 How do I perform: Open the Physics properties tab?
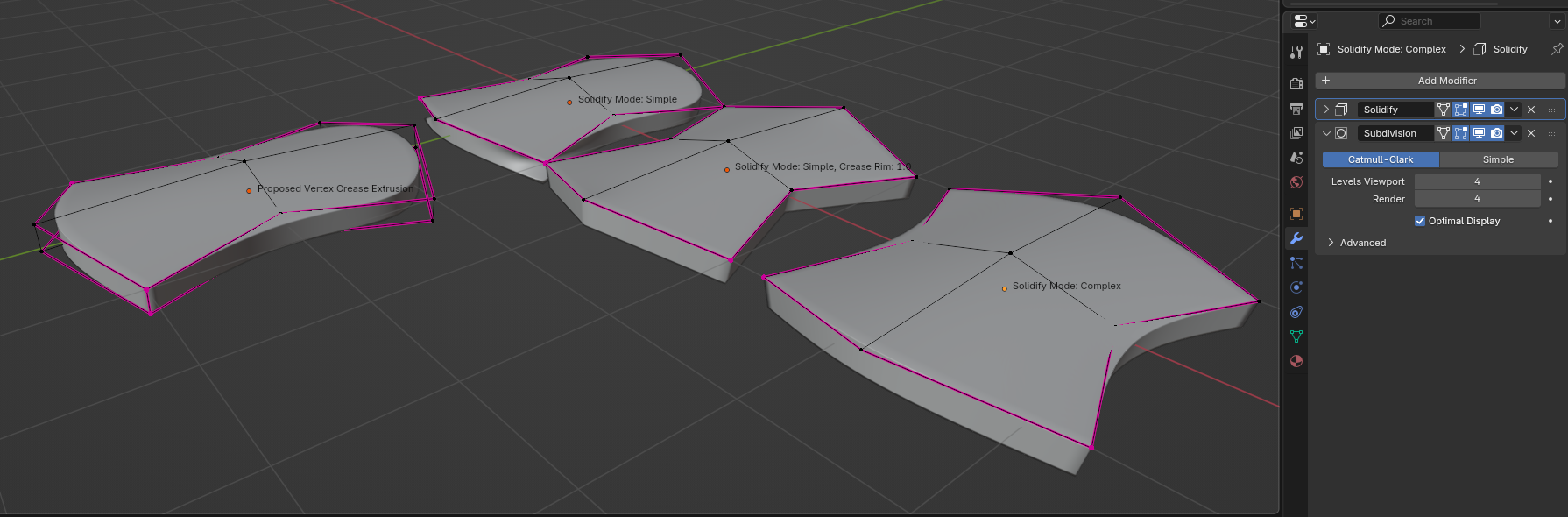click(1296, 287)
